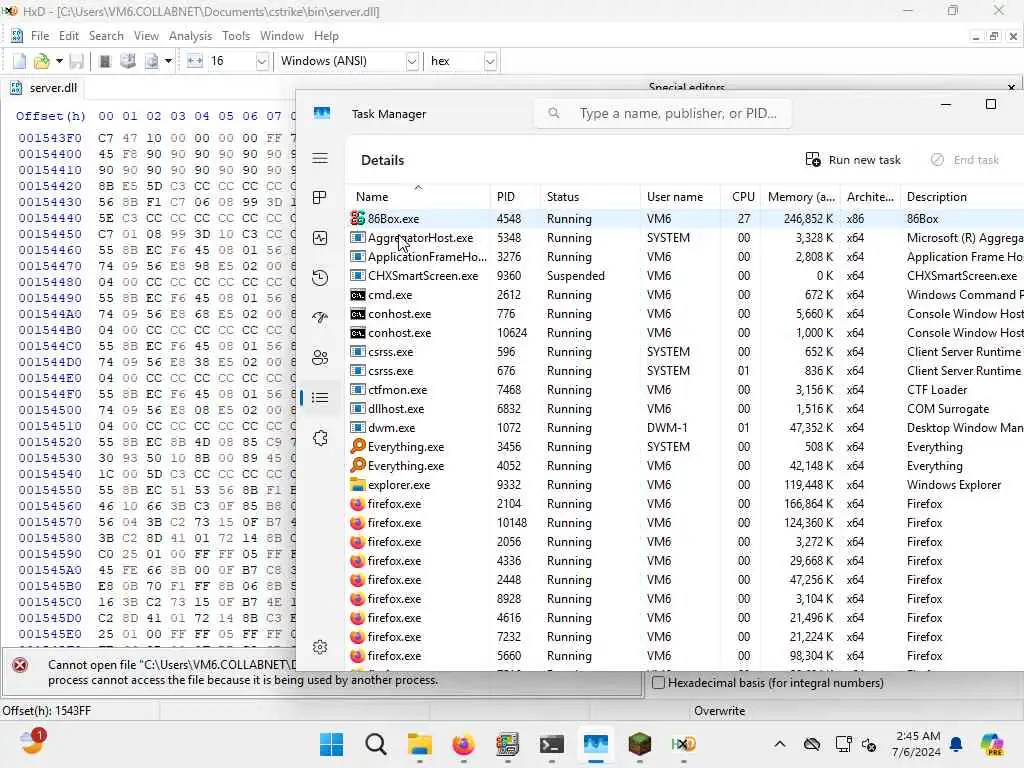Open Processes page icon in Task Manager sidebar
The width and height of the screenshot is (1024, 768).
pyautogui.click(x=320, y=198)
